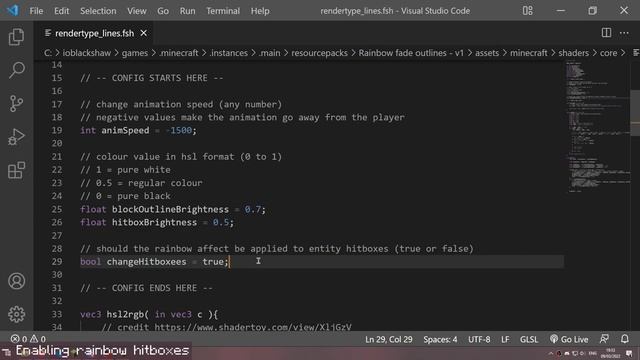This screenshot has height=360, width=640.
Task: Click the feedback icon in status bar
Action: click(604, 339)
